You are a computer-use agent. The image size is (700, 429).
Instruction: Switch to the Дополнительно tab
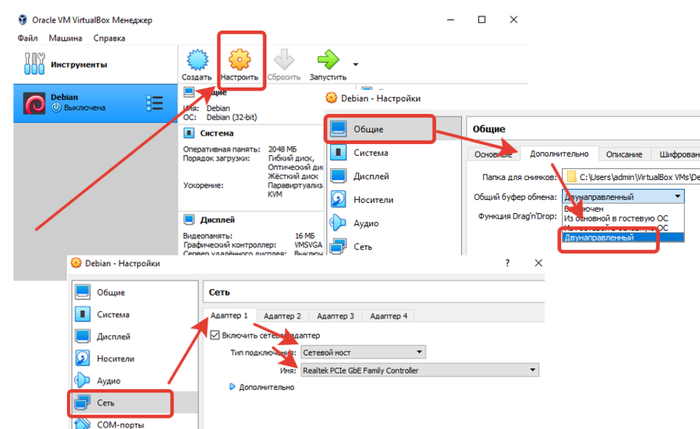559,154
